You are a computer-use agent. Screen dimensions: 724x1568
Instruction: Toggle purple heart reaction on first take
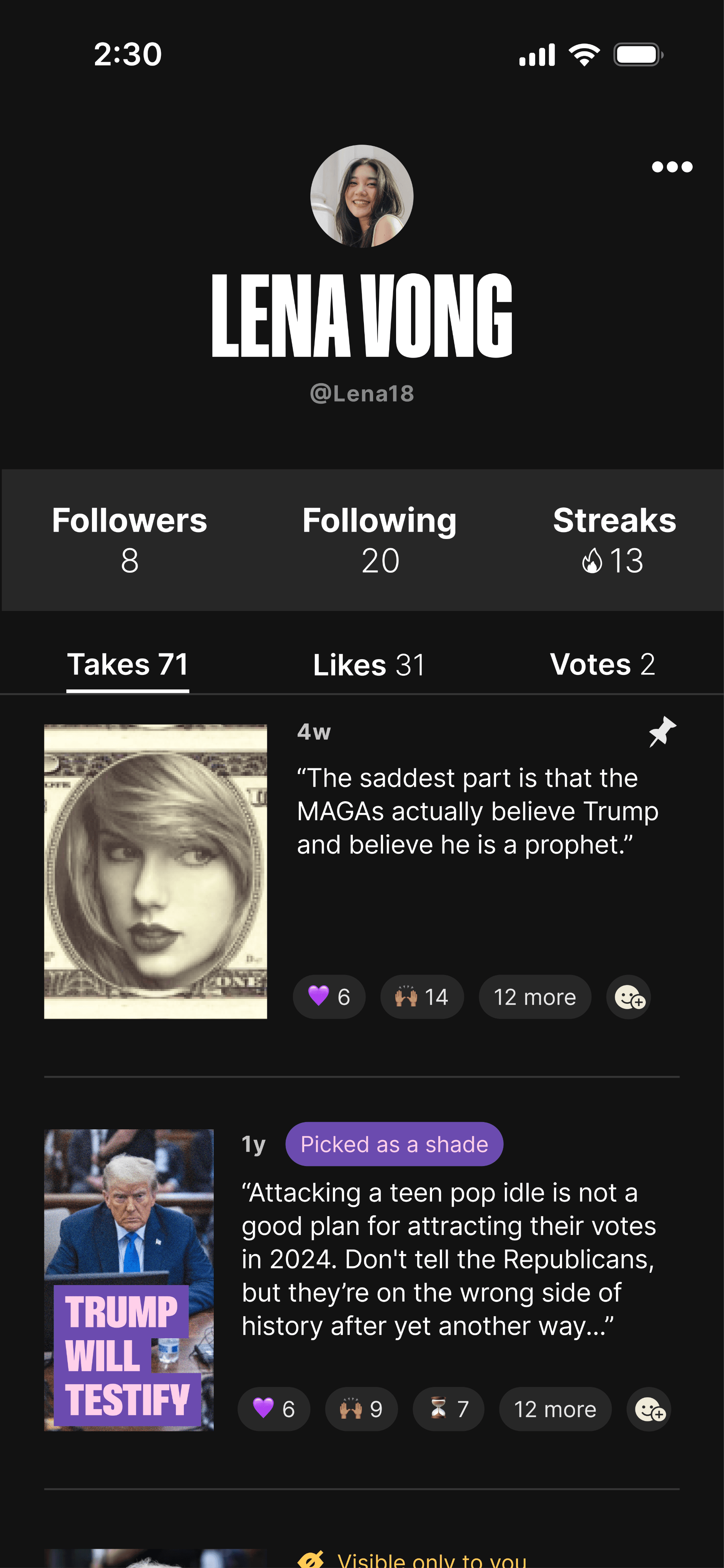[x=329, y=997]
